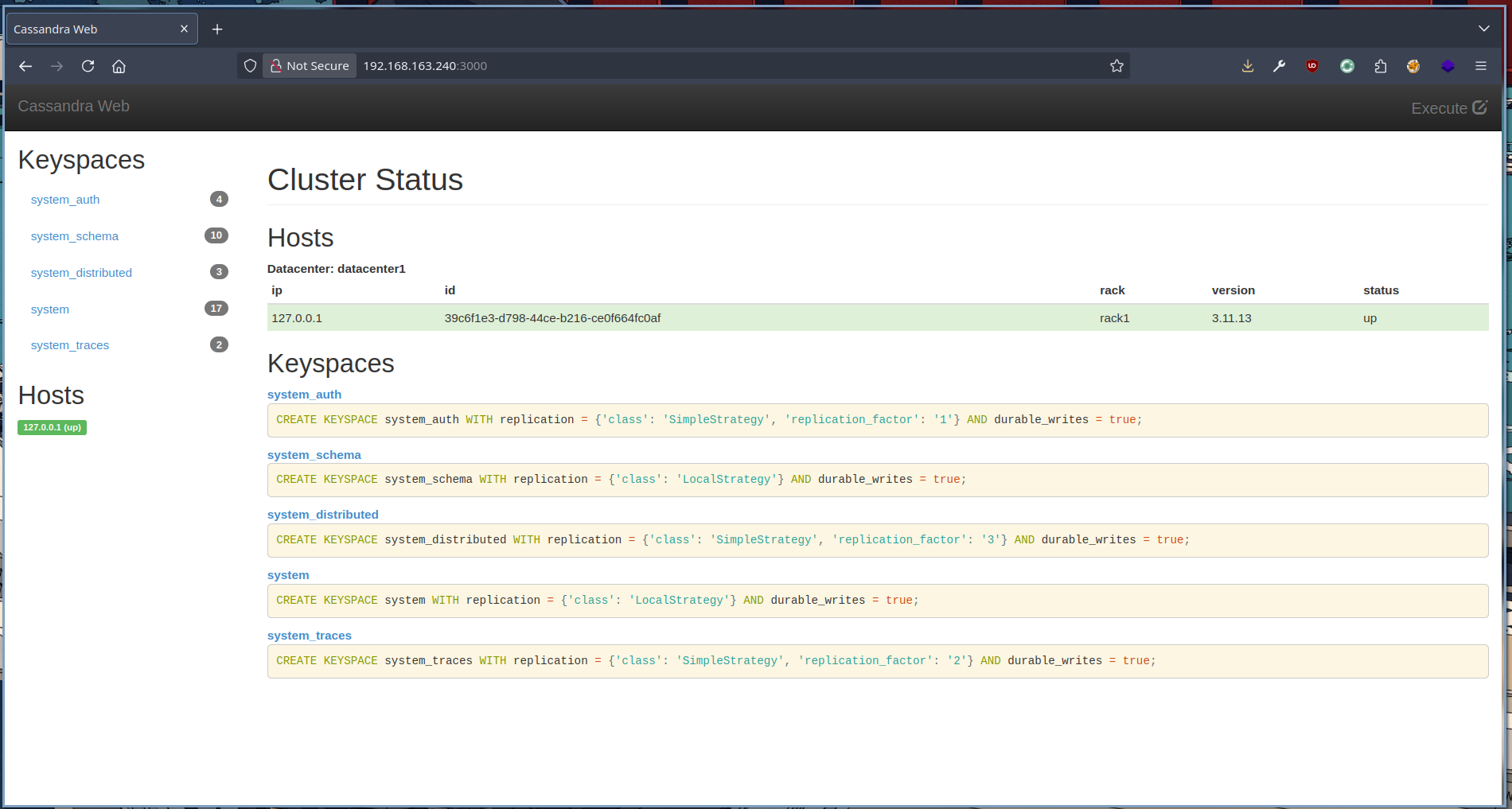Go back using the browser back arrow
The height and width of the screenshot is (809, 1512).
pos(25,66)
